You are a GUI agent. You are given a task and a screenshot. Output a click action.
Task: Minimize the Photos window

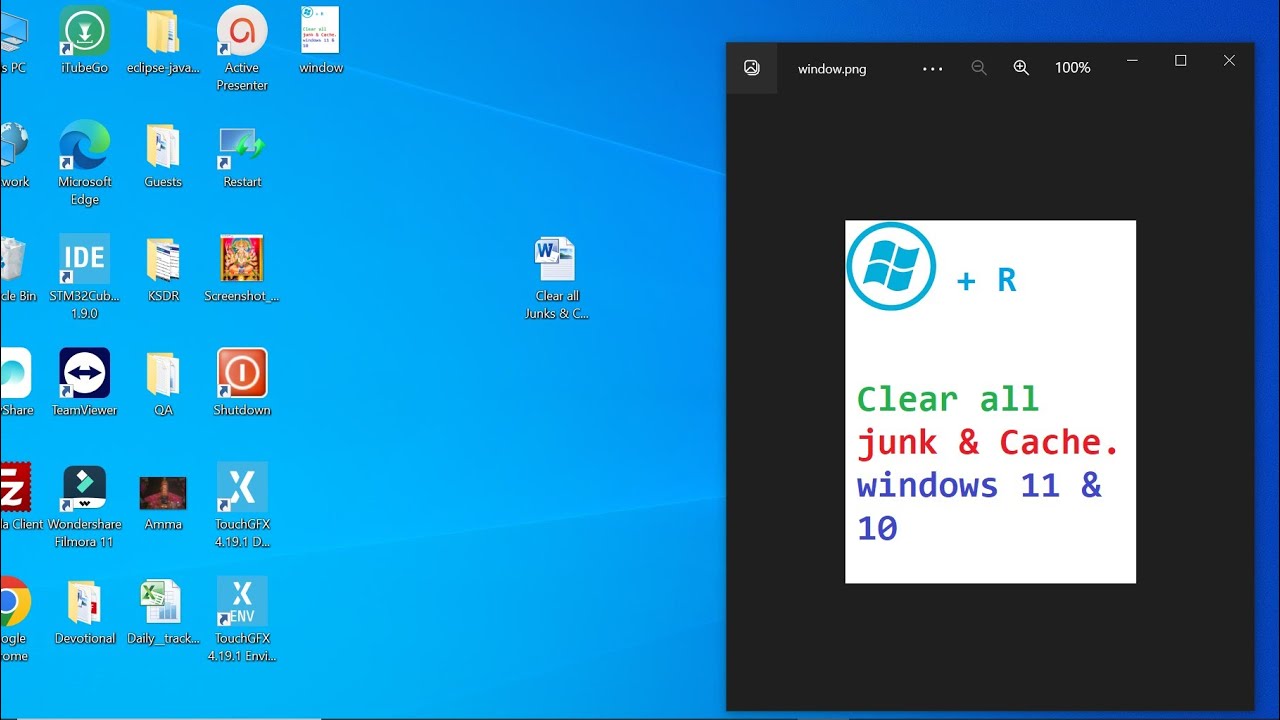pos(1132,61)
